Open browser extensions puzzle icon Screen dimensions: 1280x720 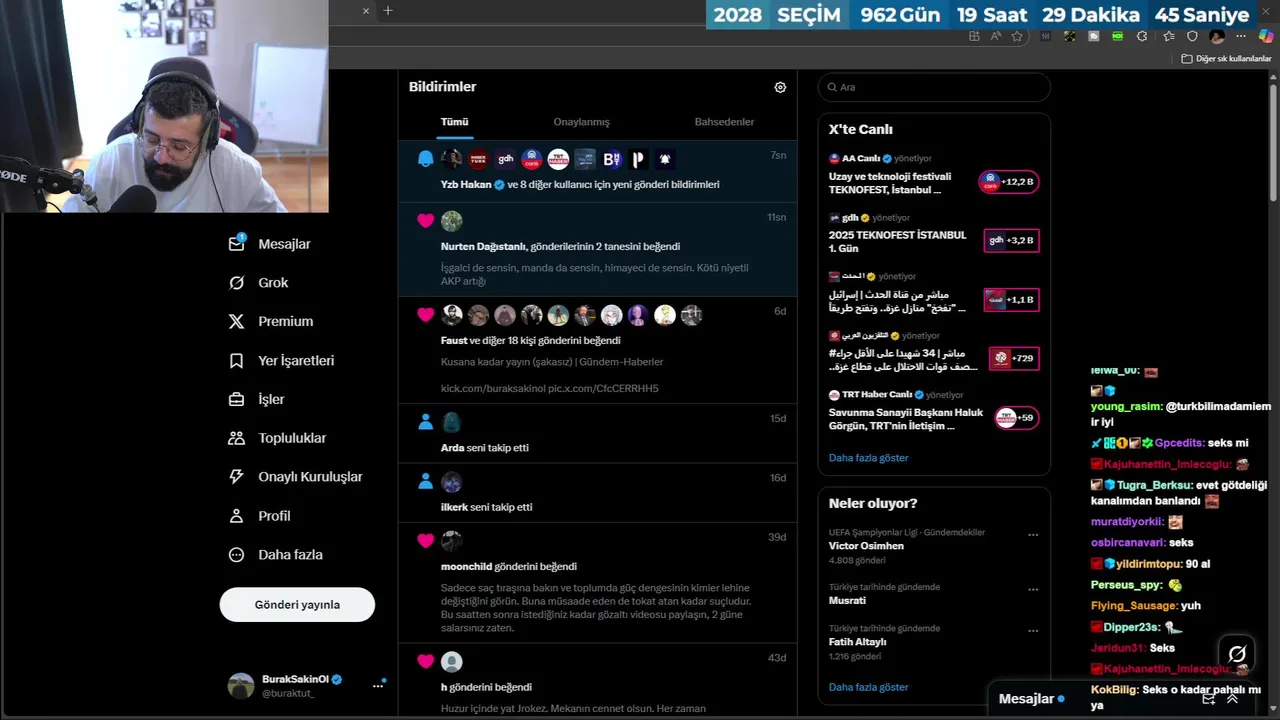(x=1142, y=36)
